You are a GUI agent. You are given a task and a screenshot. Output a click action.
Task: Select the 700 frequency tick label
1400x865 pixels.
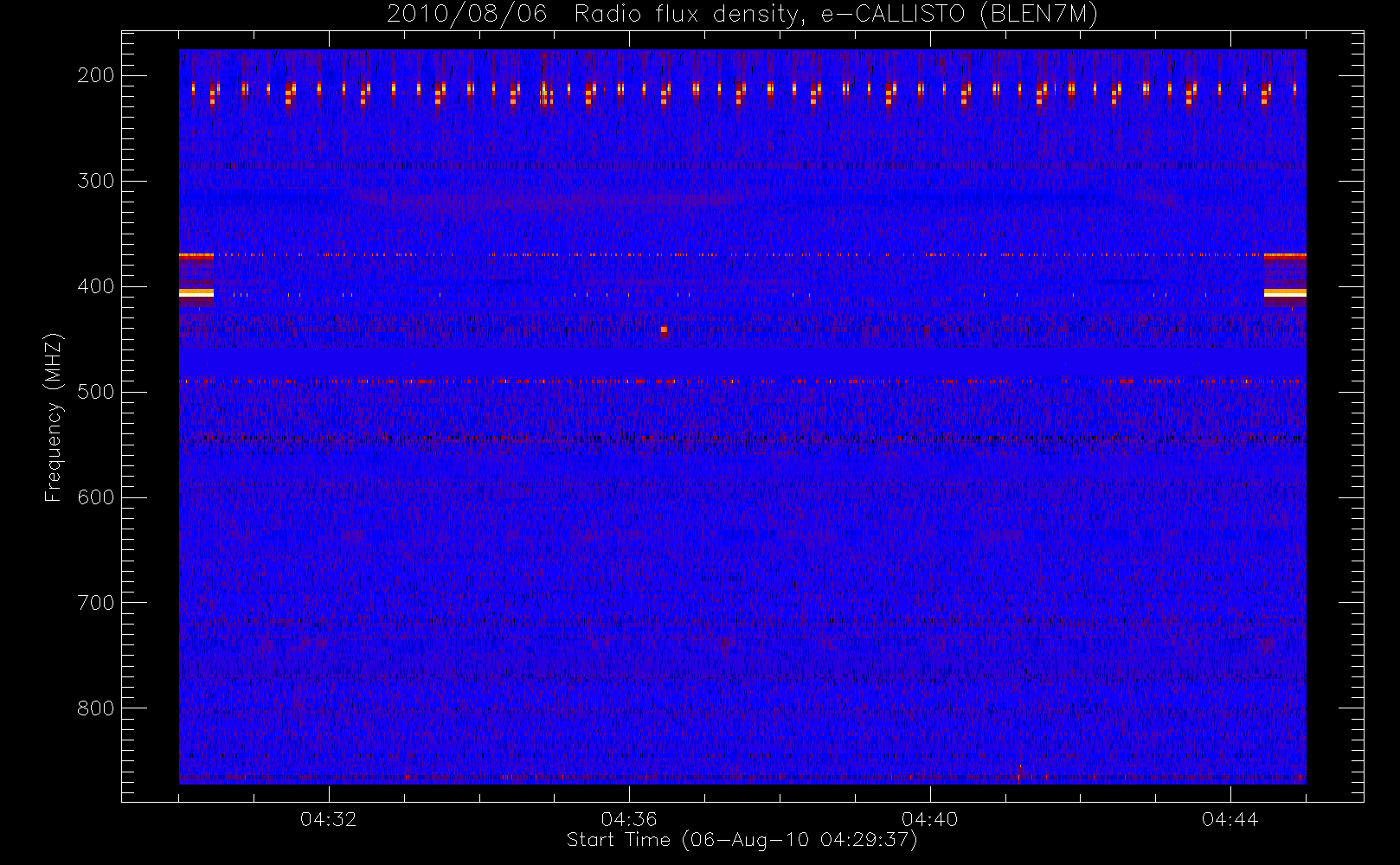(x=96, y=603)
